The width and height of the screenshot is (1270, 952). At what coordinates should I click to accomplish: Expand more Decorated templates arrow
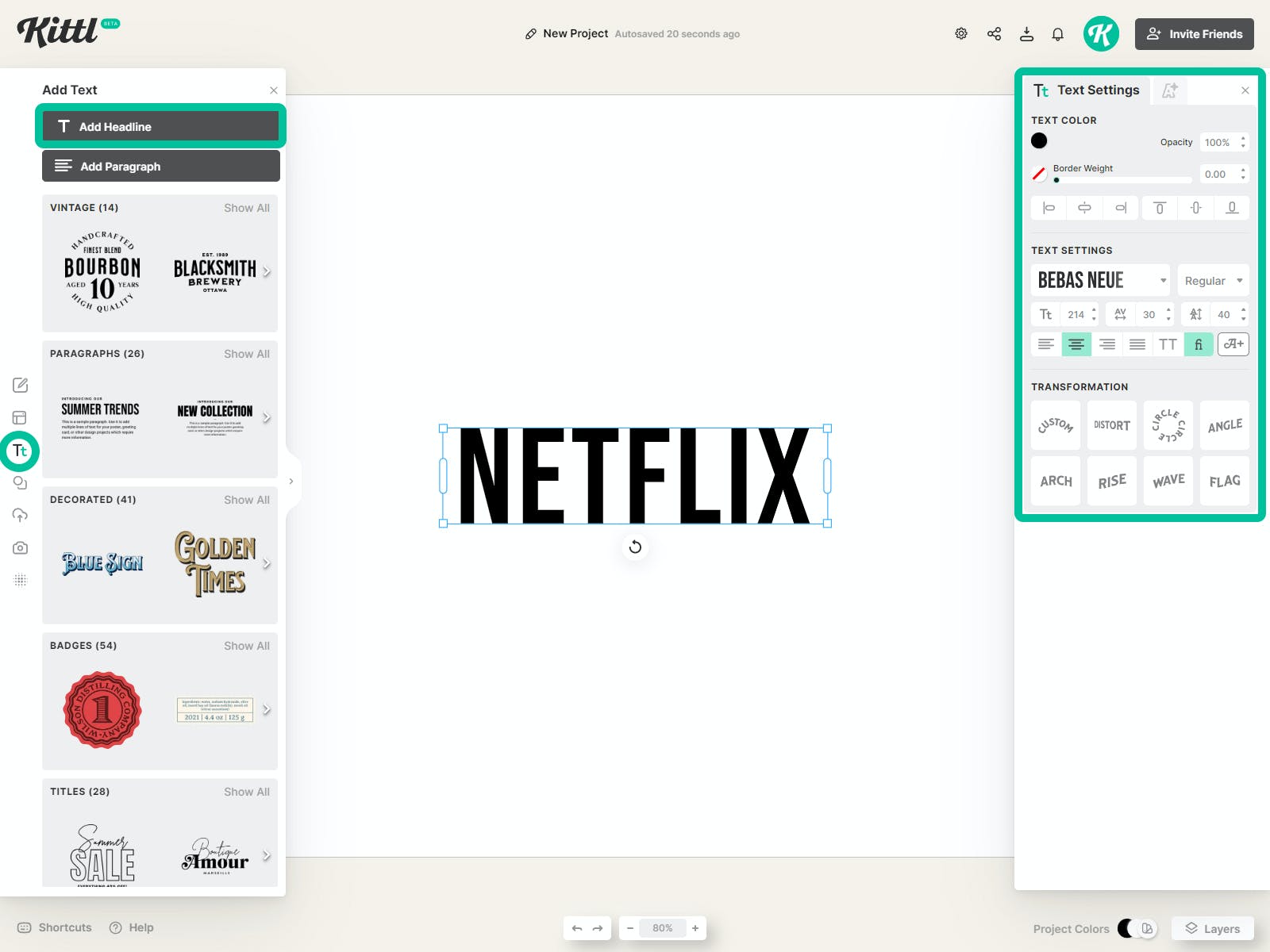click(267, 563)
